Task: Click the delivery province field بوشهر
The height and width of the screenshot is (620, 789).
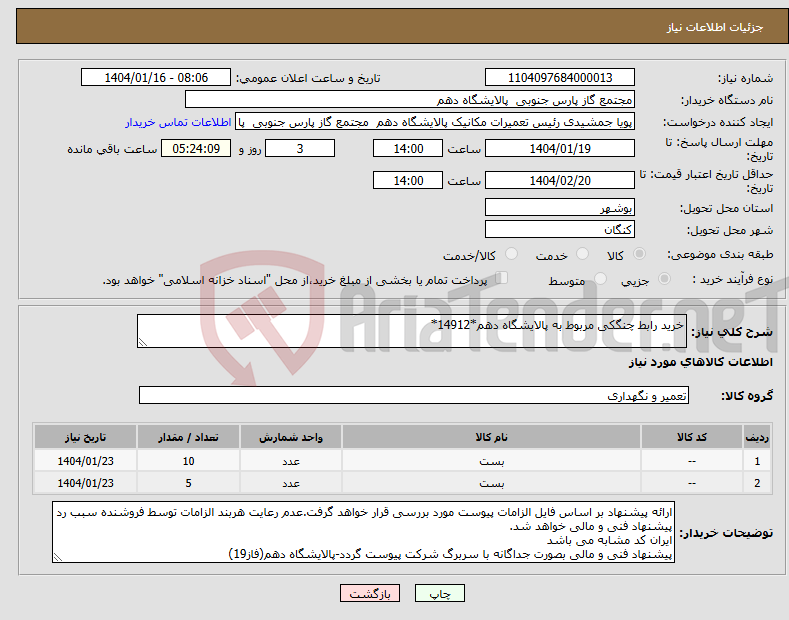Action: point(560,207)
